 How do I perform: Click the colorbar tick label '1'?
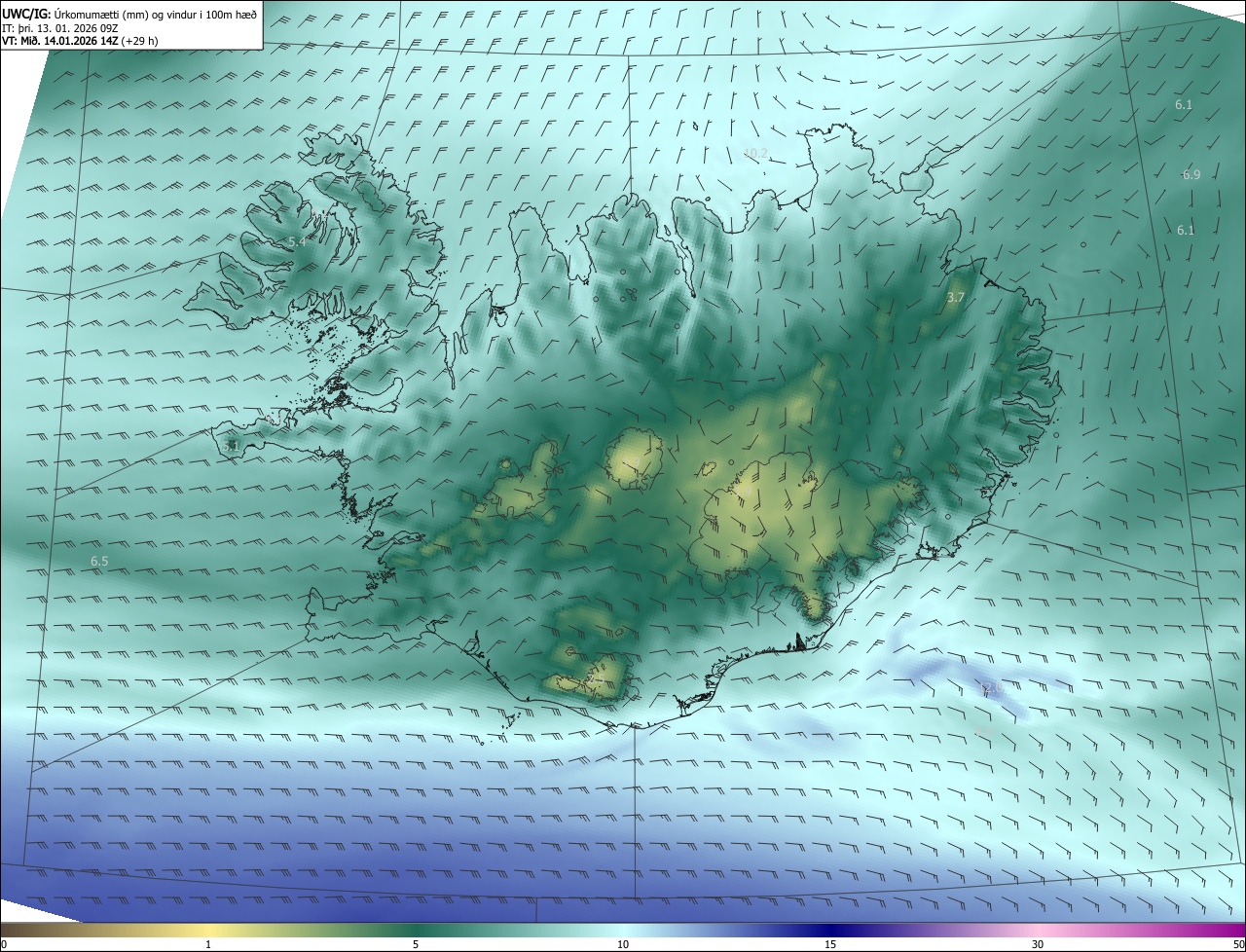tap(208, 944)
